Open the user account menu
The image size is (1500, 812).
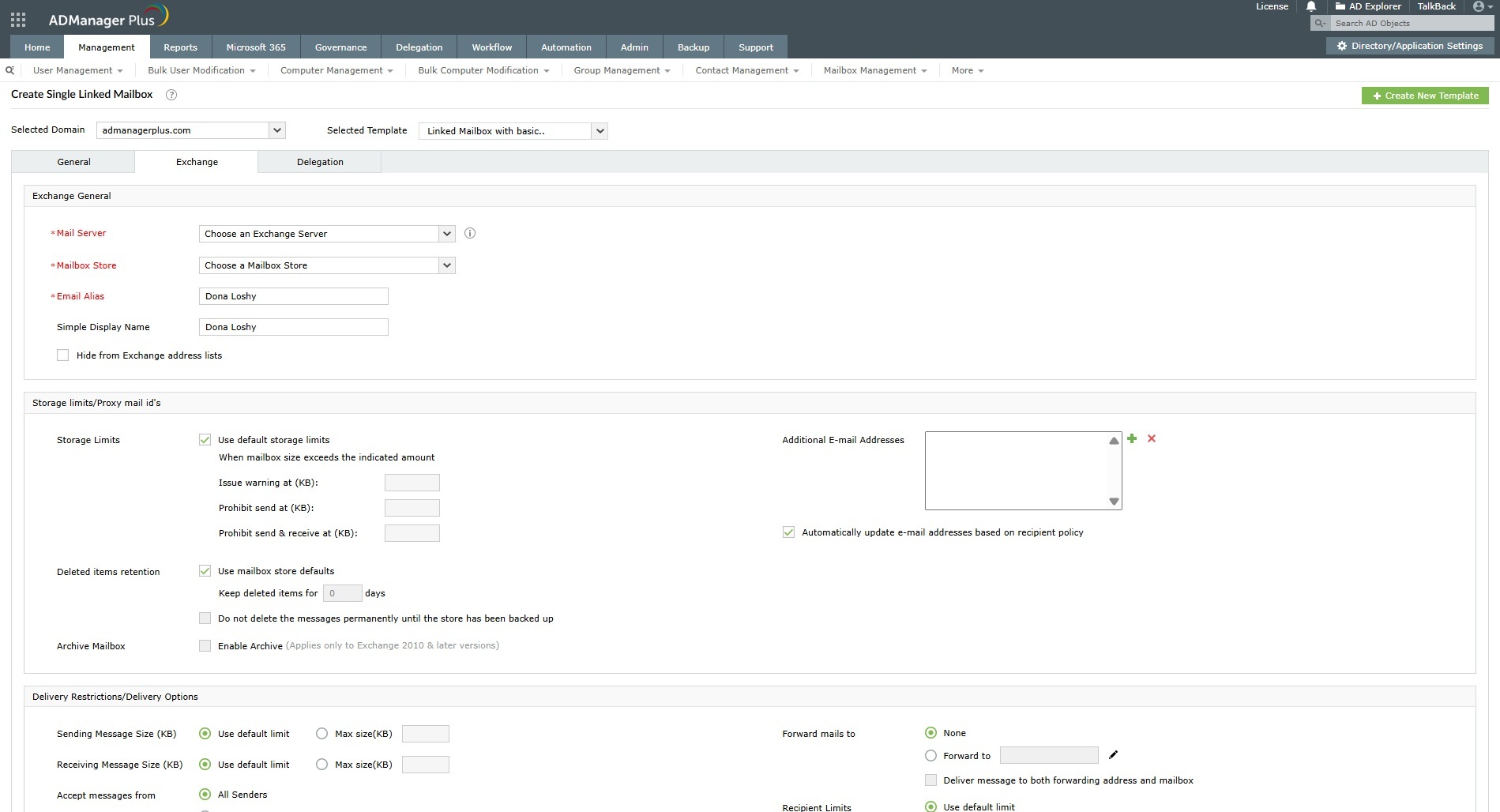coord(1479,6)
